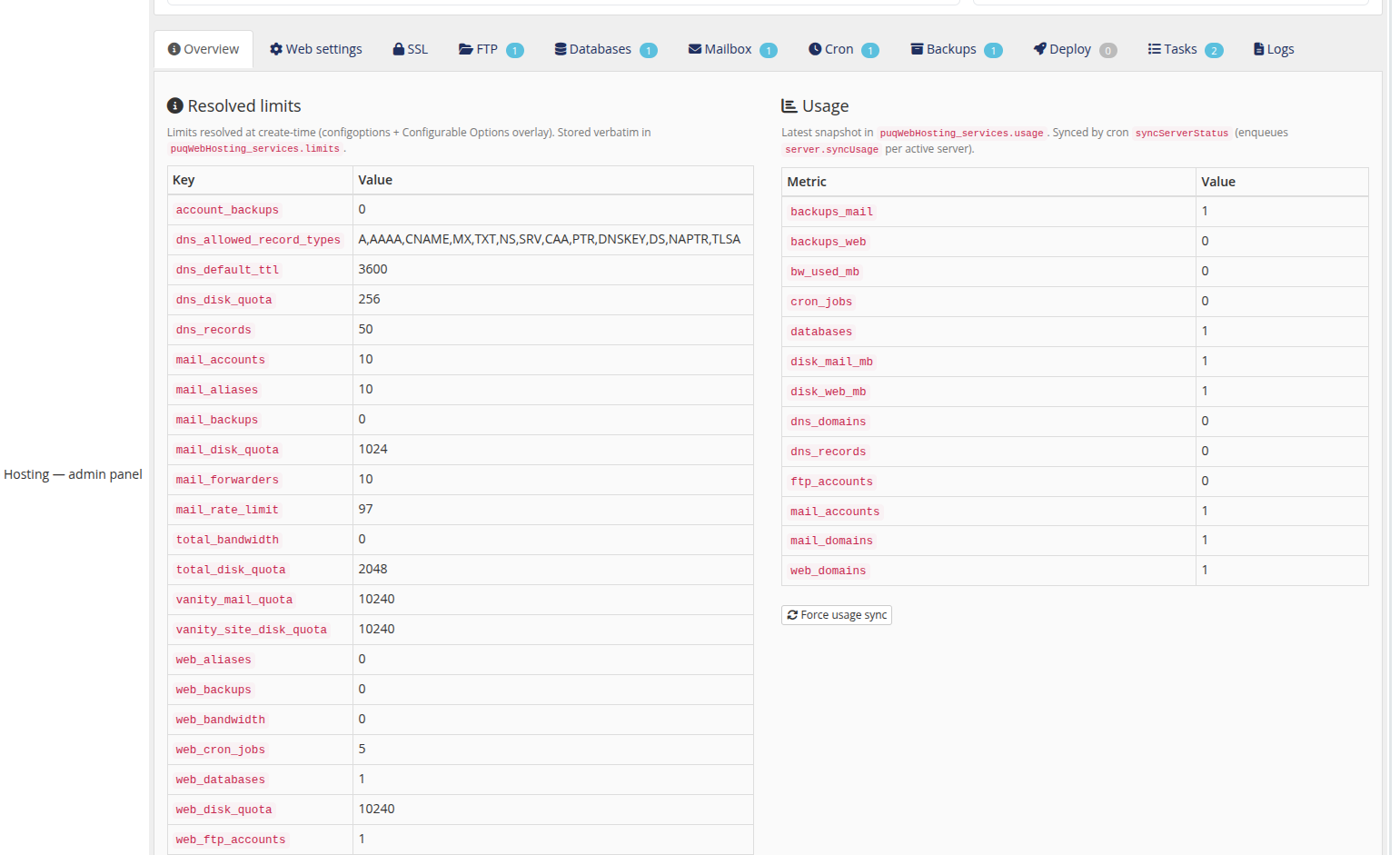Select the vanity_site_disk_quota key

tap(252, 630)
